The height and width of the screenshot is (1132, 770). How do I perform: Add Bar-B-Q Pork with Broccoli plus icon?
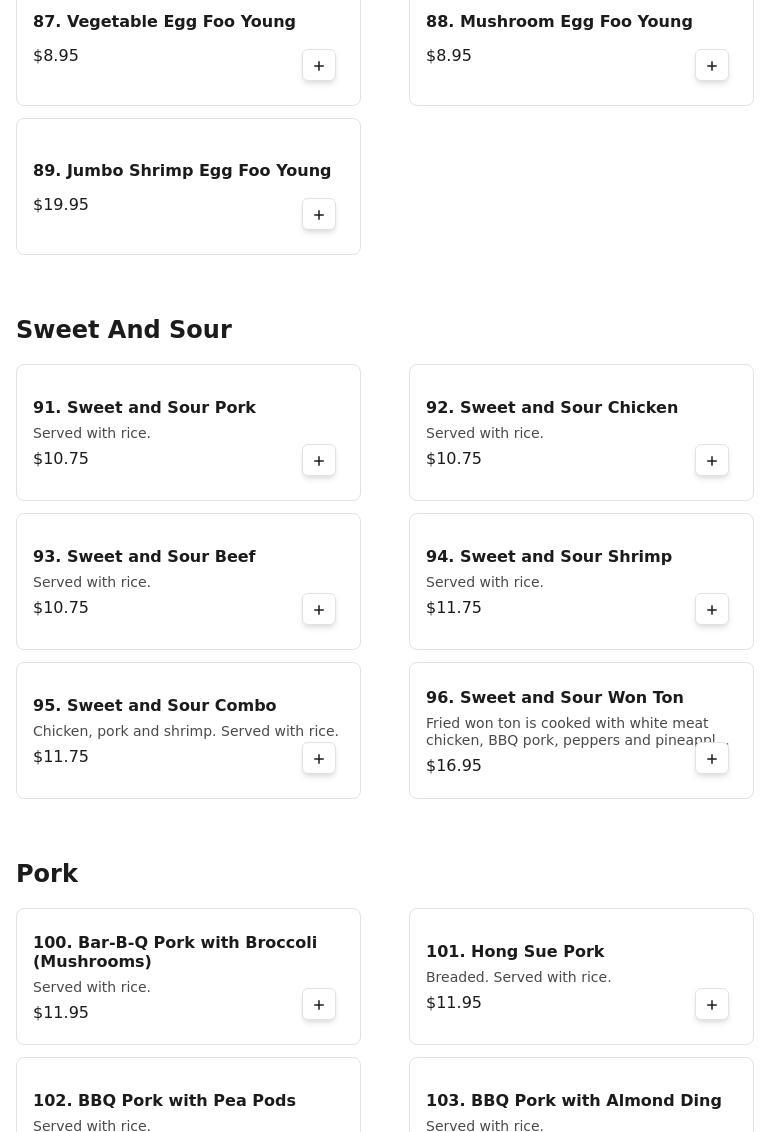tap(319, 1004)
